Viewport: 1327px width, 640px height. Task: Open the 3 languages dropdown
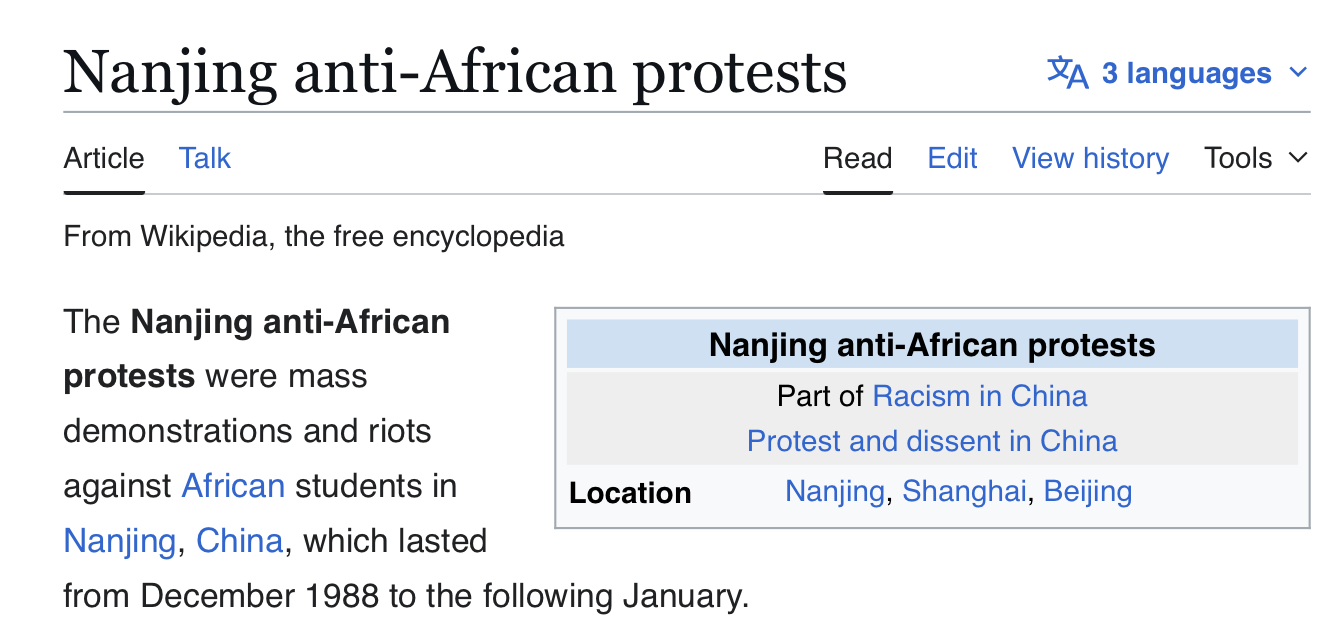coord(1186,73)
